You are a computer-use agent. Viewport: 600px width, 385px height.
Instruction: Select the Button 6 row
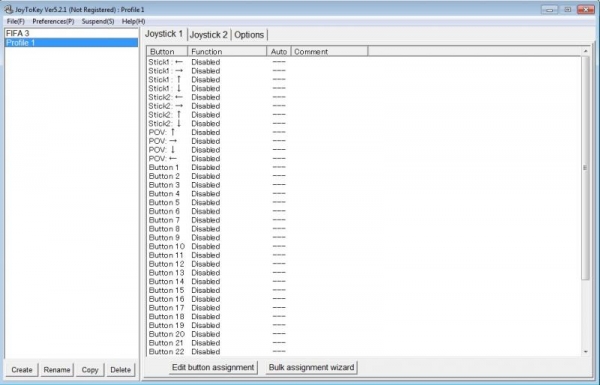point(364,212)
